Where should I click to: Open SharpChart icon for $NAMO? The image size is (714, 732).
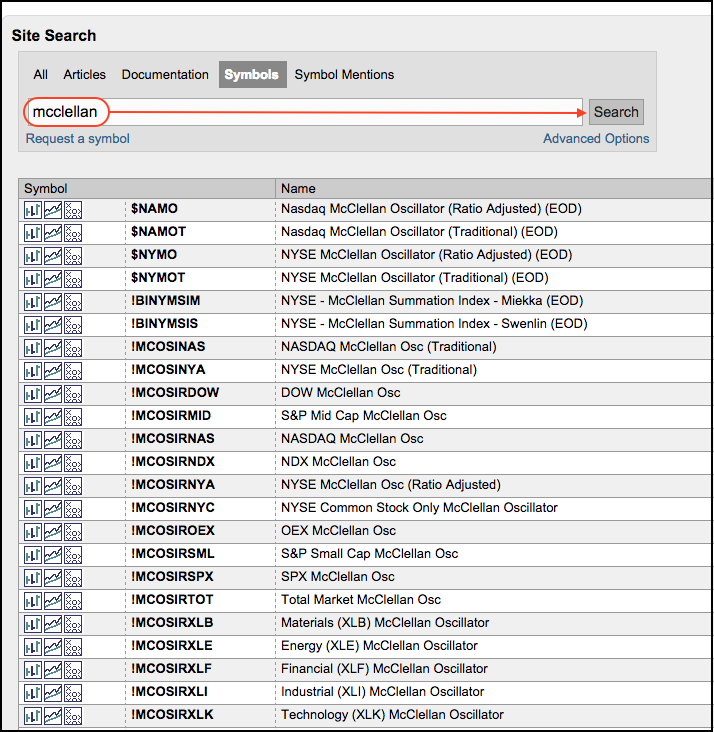(33, 209)
